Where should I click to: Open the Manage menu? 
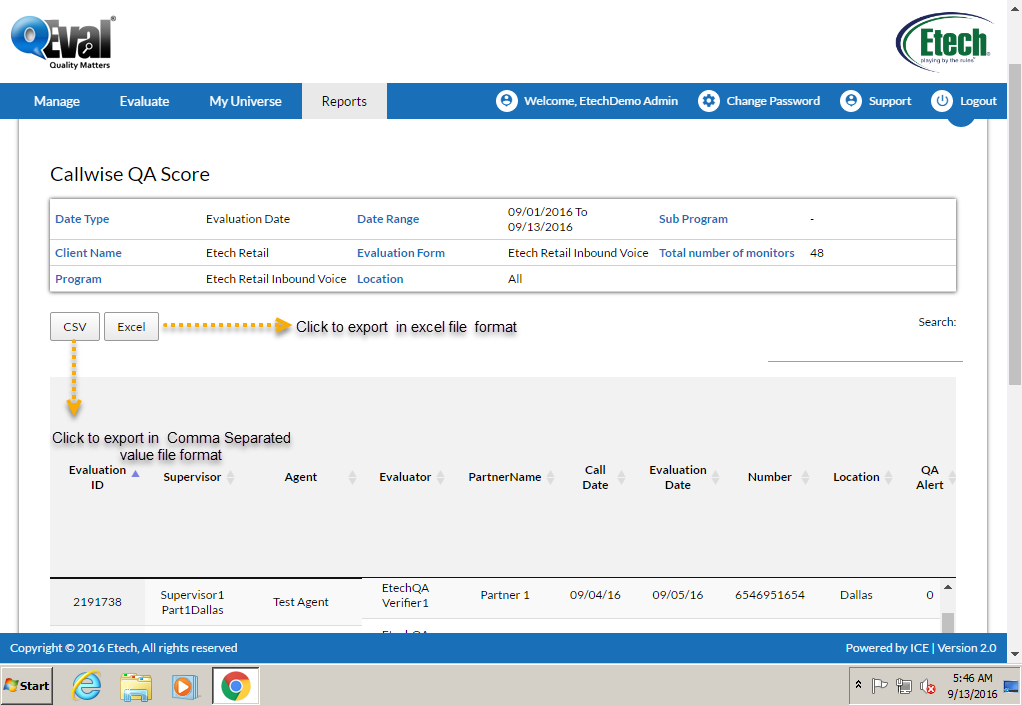(57, 101)
